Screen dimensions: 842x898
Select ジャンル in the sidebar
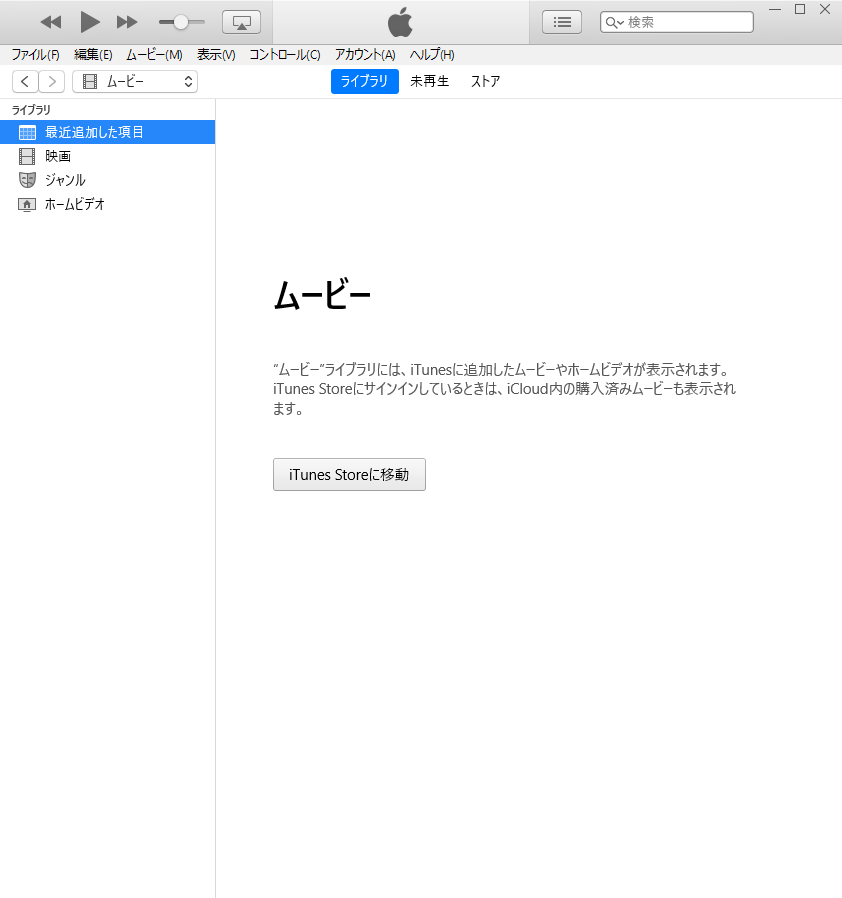[x=107, y=180]
